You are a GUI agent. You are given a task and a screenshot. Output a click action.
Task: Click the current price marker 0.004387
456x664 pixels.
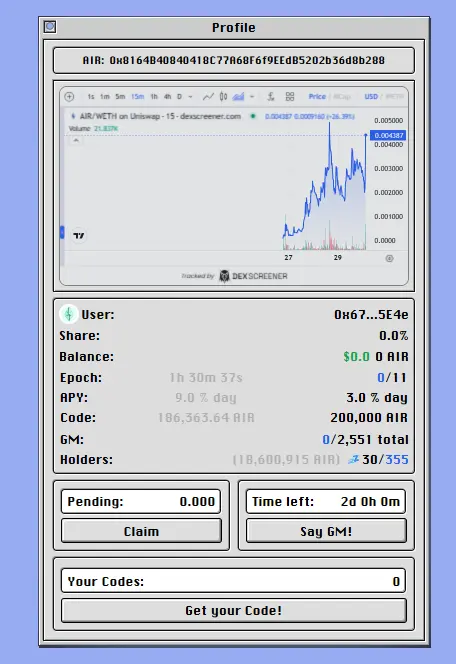[388, 136]
